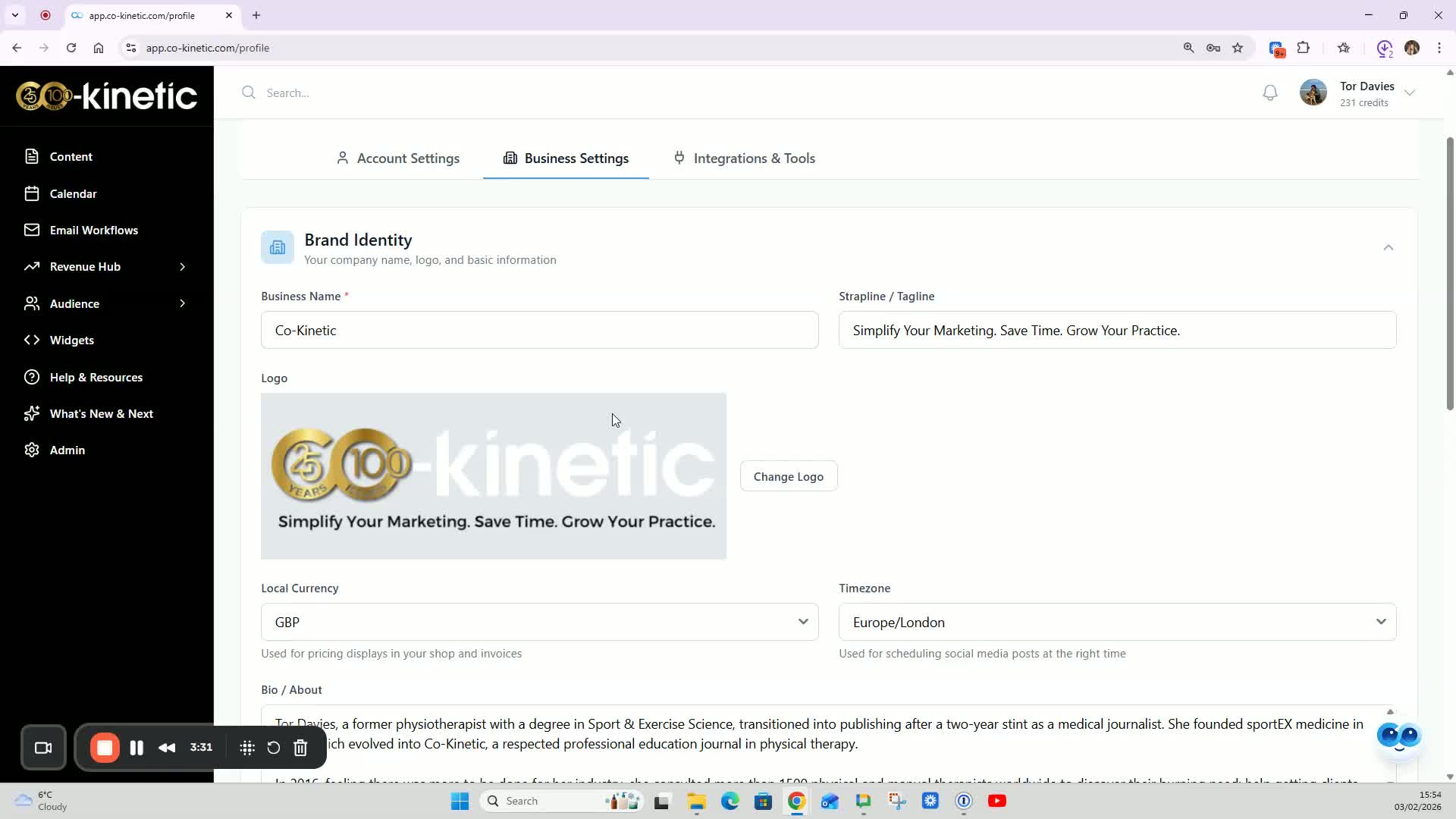Close the co-kinetic browser tab
The image size is (1456, 819).
point(229,15)
